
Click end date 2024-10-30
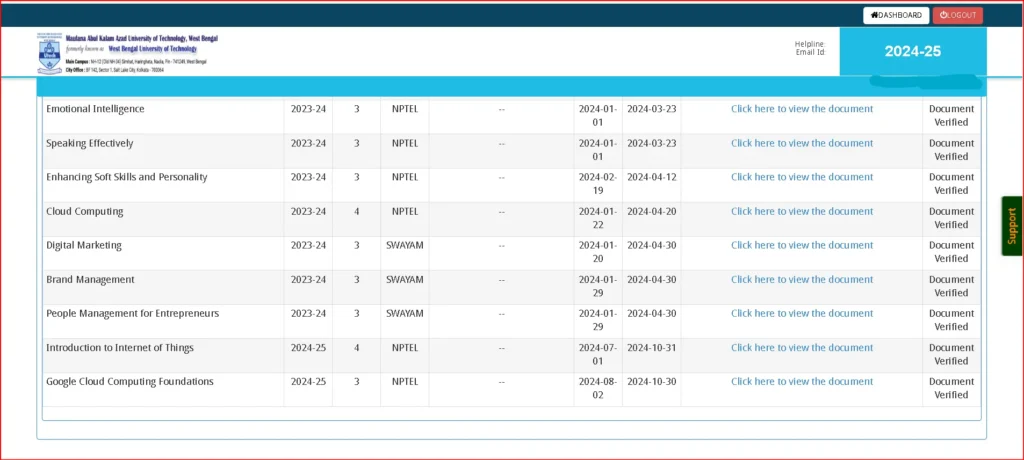pos(652,382)
